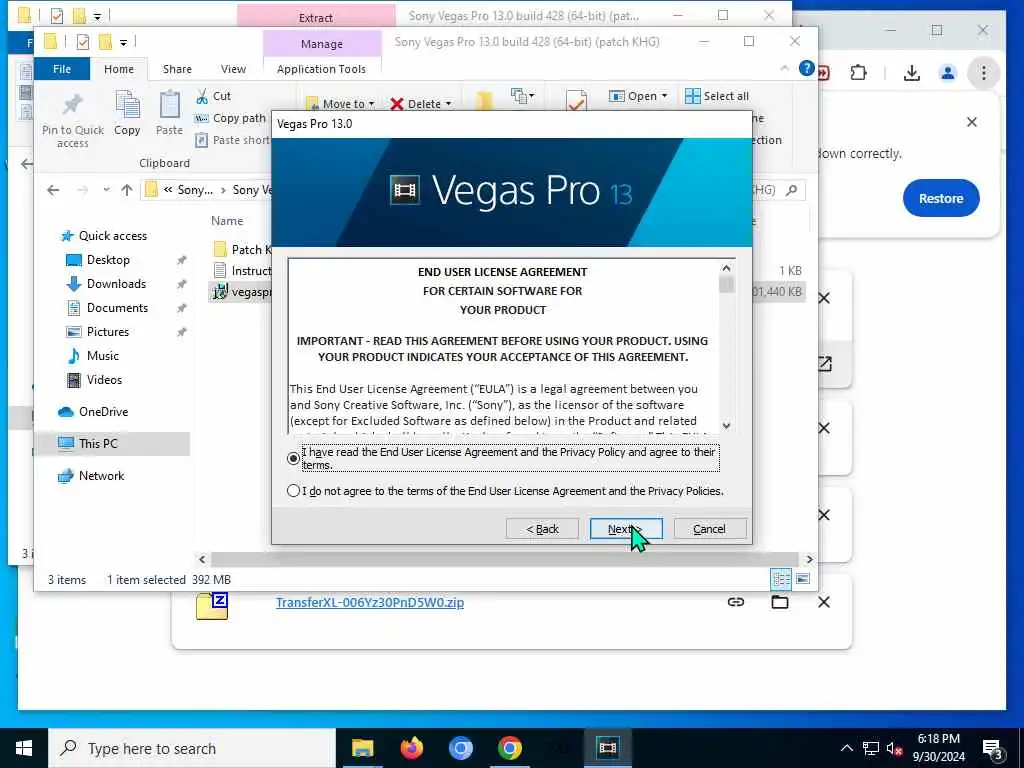This screenshot has width=1024, height=768.
Task: Open the TransferXL zip download link
Action: point(370,602)
